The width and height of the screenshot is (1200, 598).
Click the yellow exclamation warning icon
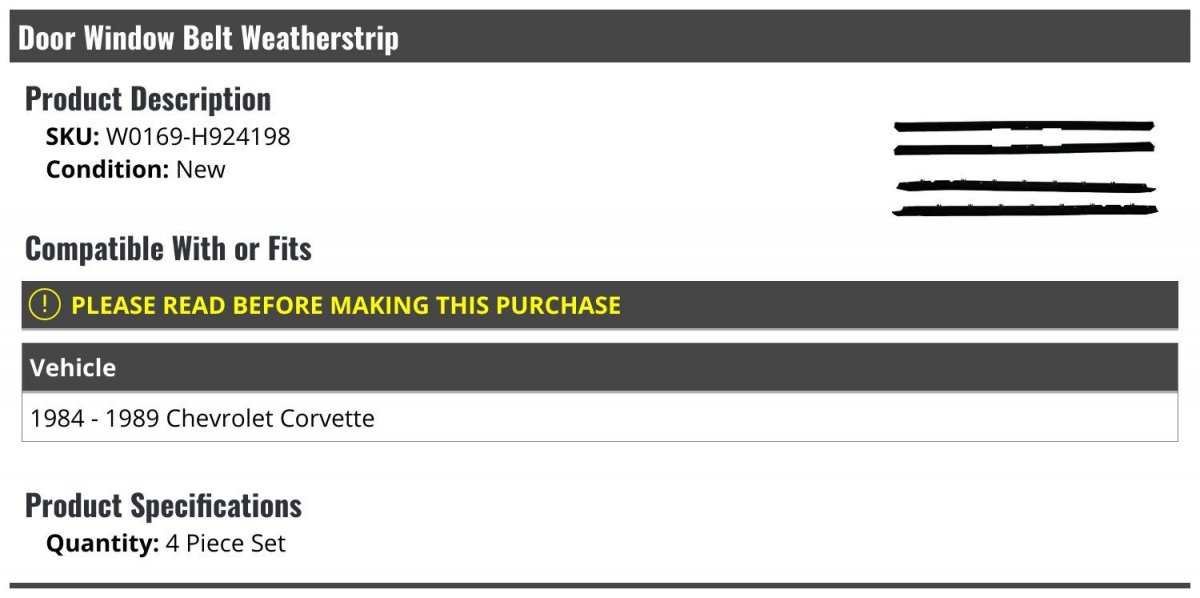point(45,305)
